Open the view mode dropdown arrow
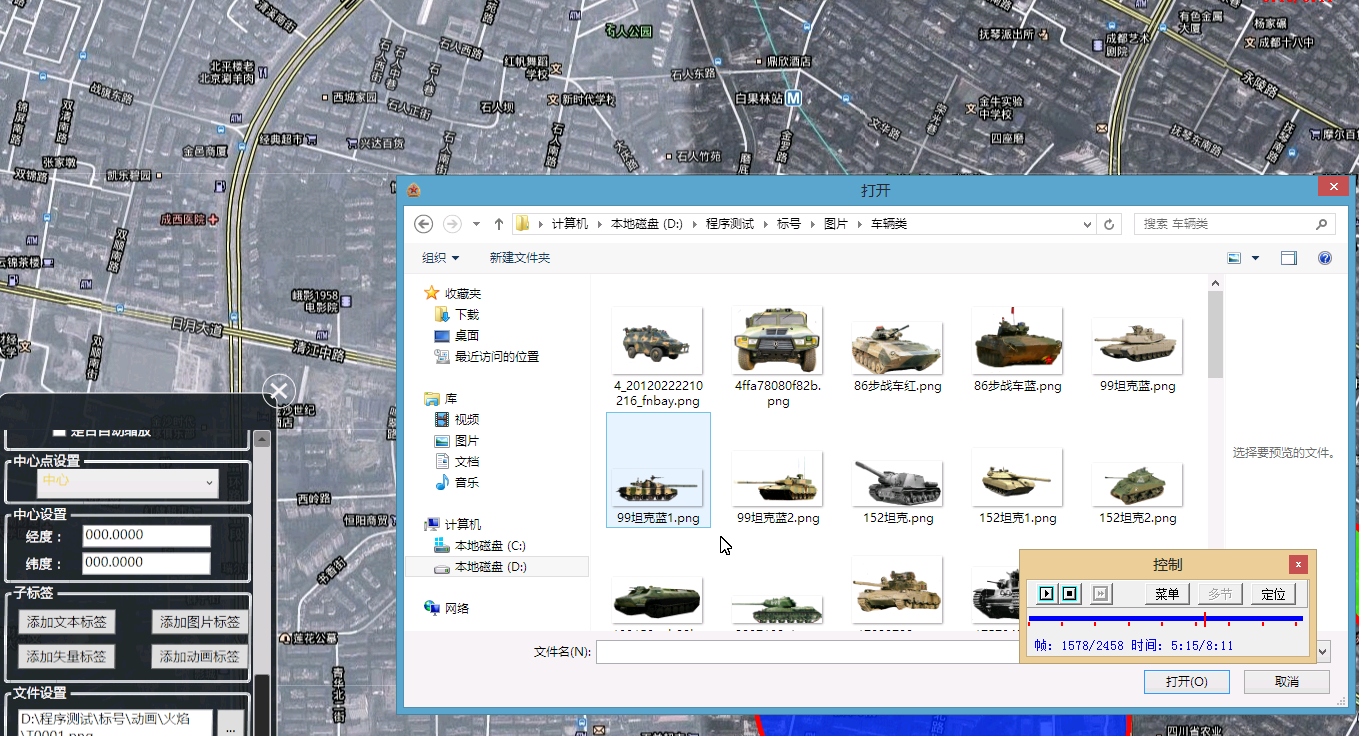 1255,258
